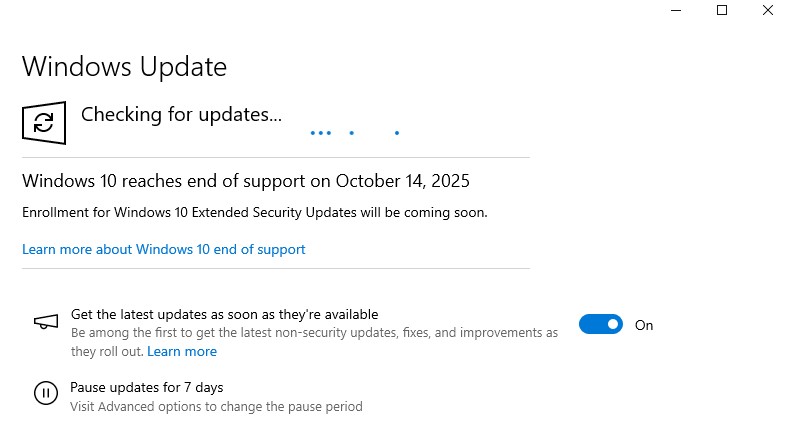786x434 pixels.
Task: Click the Windows Update page heading
Action: coord(124,67)
